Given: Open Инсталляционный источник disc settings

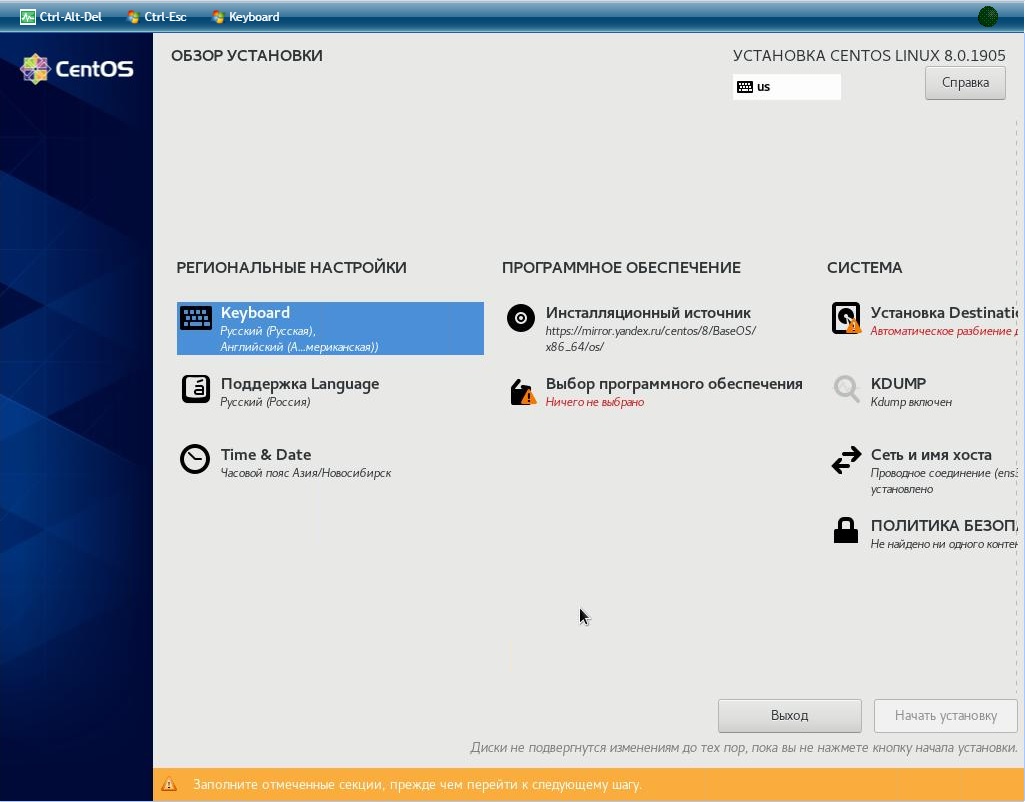Looking at the screenshot, I should pyautogui.click(x=632, y=328).
